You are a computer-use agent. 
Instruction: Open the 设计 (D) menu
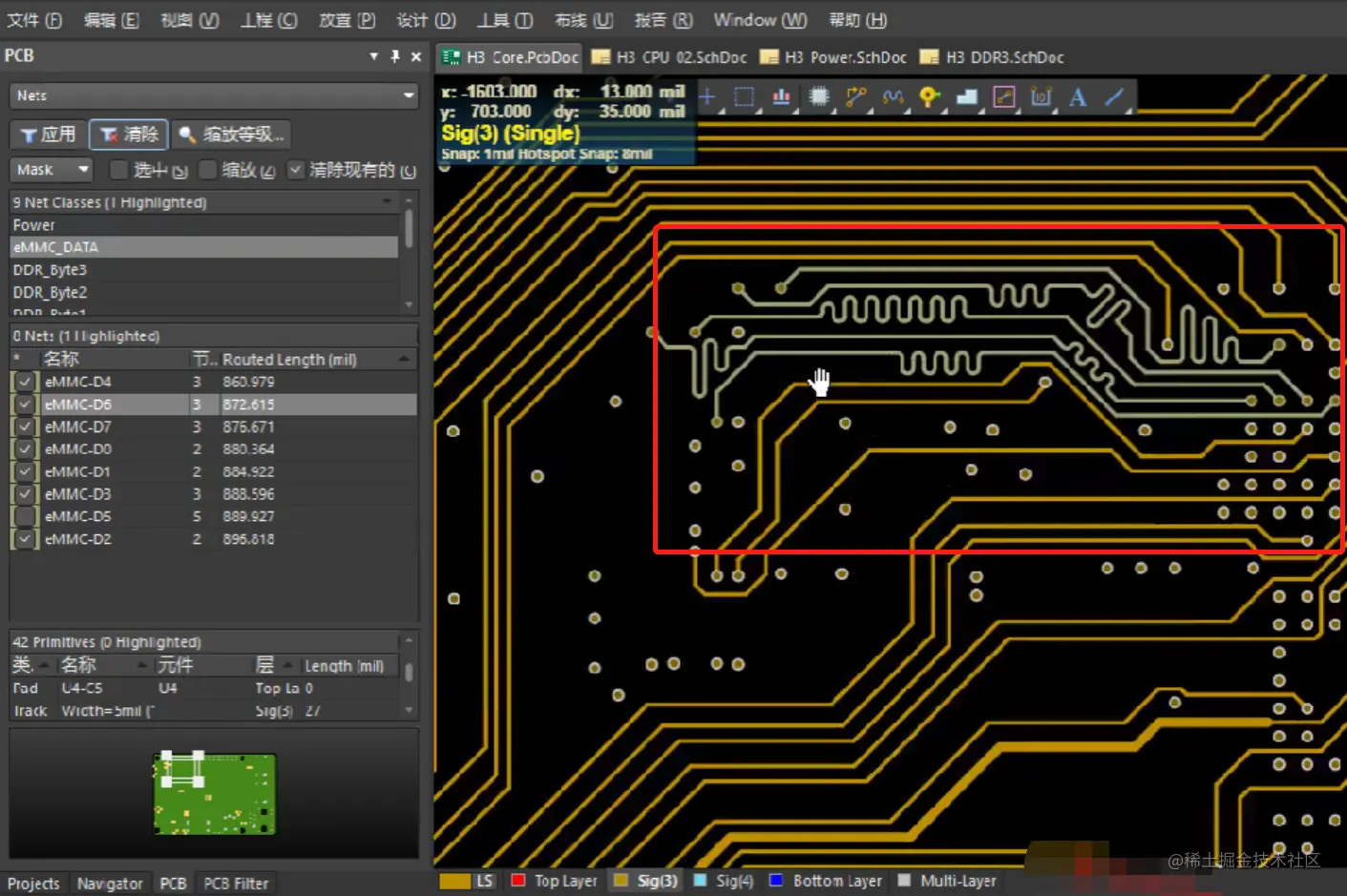tap(426, 20)
